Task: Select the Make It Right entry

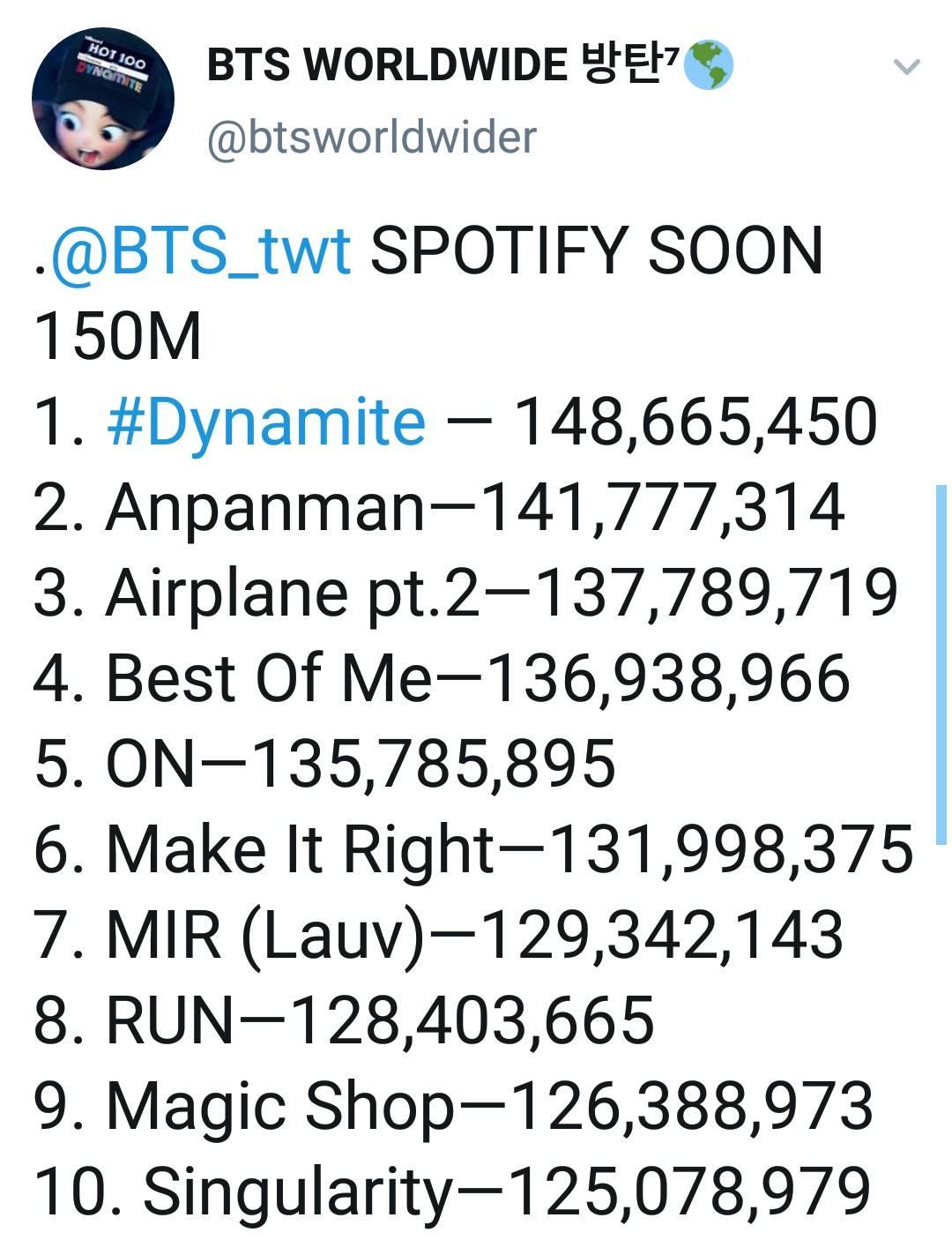Action: tap(472, 849)
